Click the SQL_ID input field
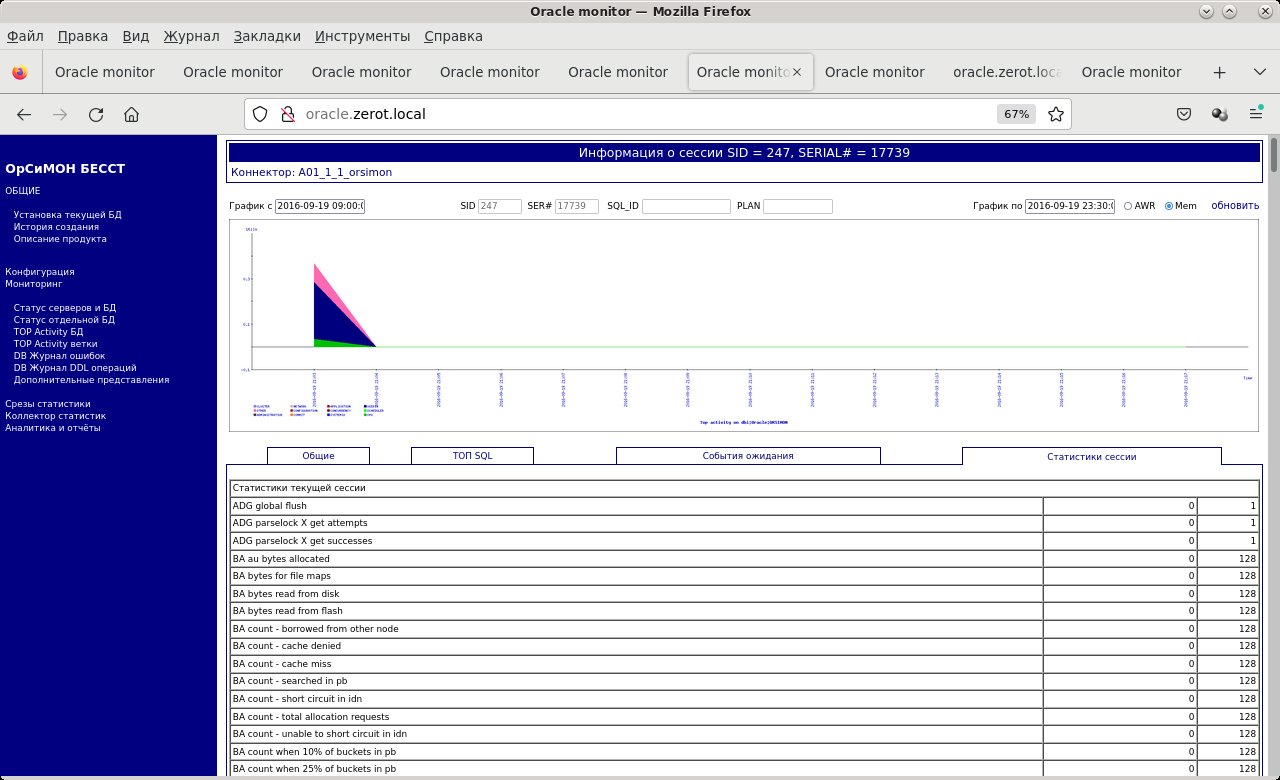Viewport: 1280px width, 780px height. pos(686,207)
